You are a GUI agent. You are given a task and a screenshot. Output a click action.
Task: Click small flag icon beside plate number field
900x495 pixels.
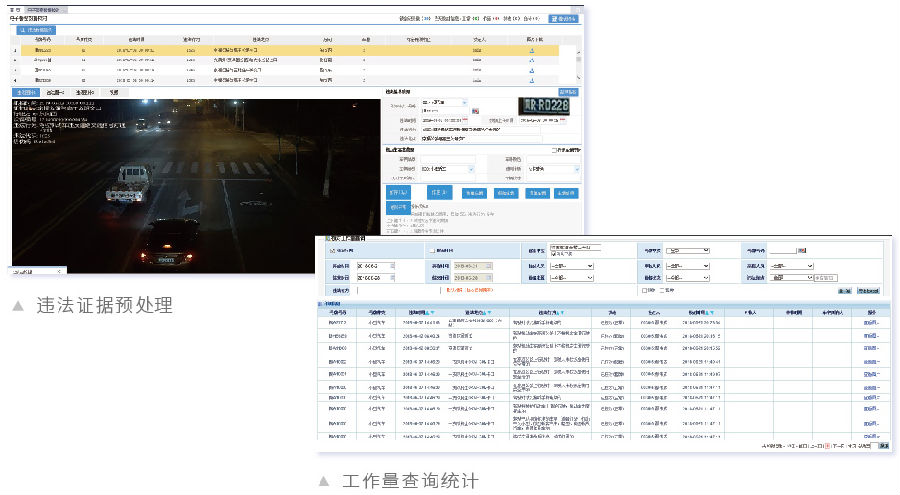475,111
